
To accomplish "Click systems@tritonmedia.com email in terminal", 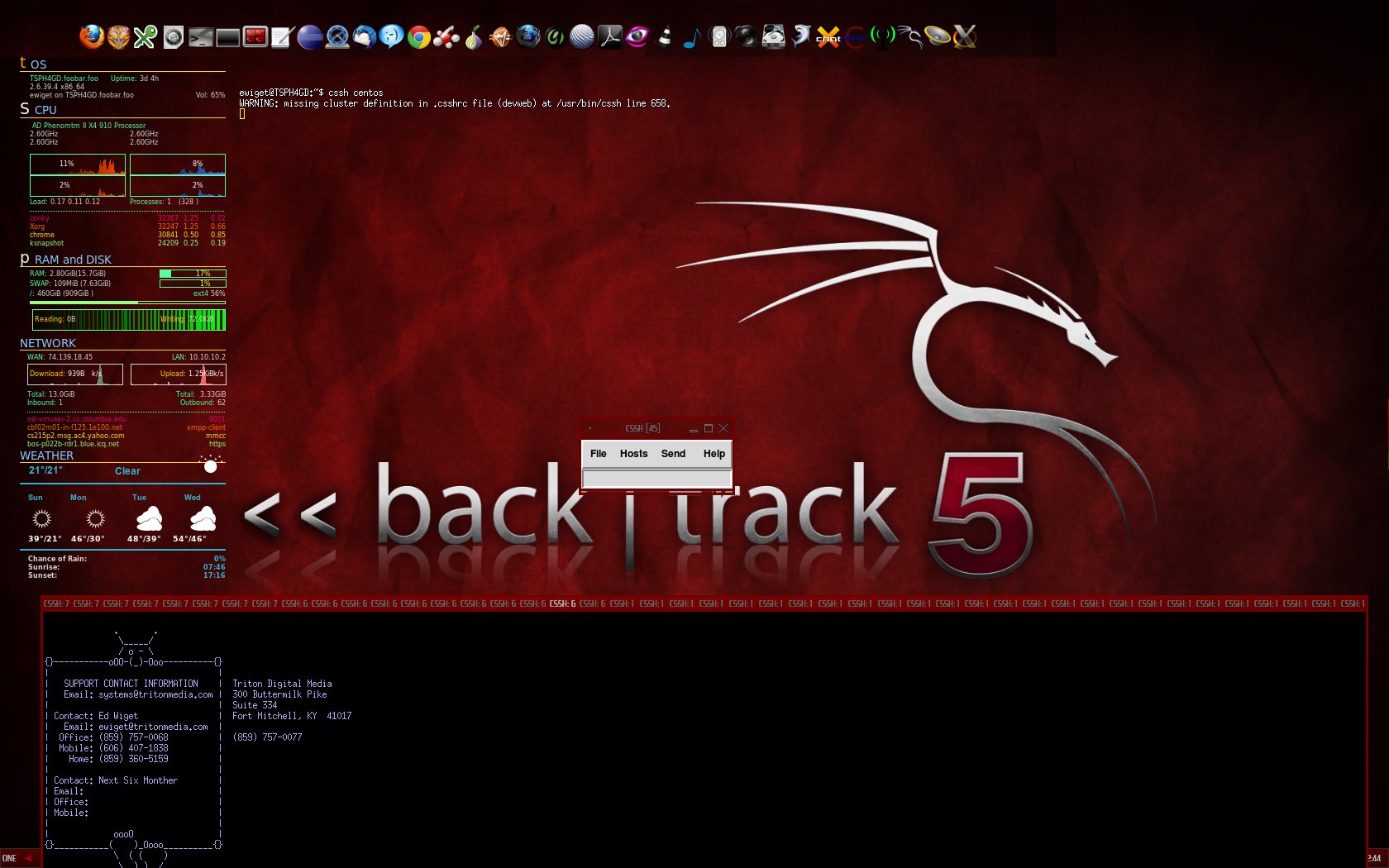I will (x=155, y=694).
